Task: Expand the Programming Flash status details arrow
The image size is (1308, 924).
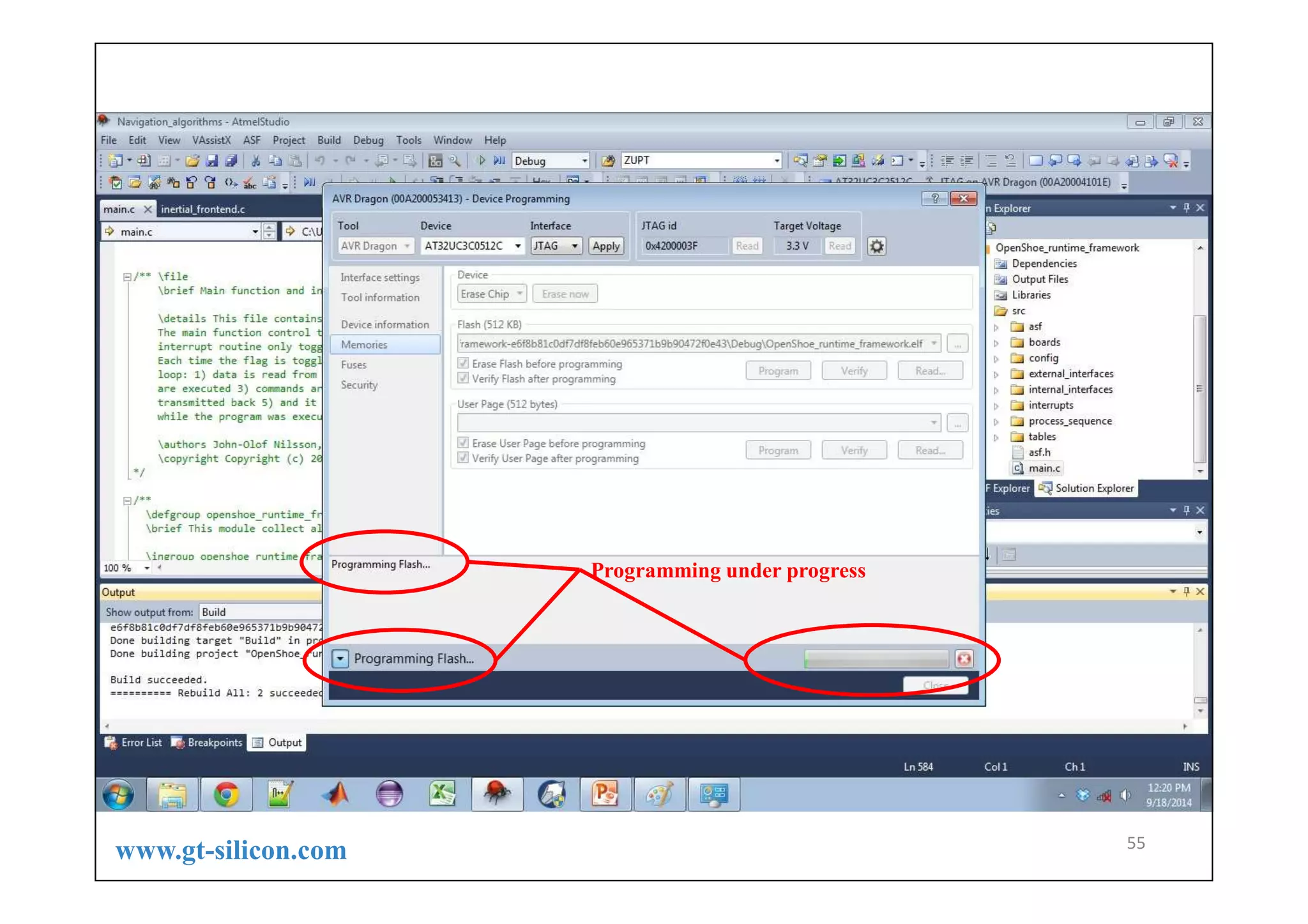Action: coord(340,658)
